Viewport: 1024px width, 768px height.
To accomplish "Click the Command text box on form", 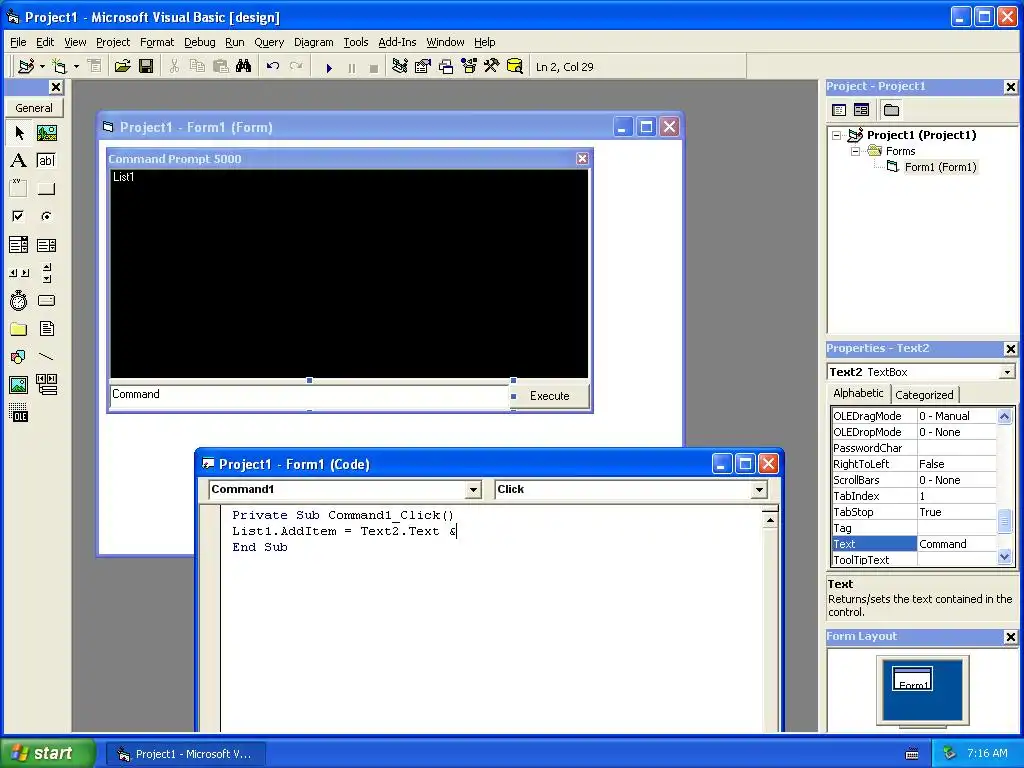I will point(309,395).
